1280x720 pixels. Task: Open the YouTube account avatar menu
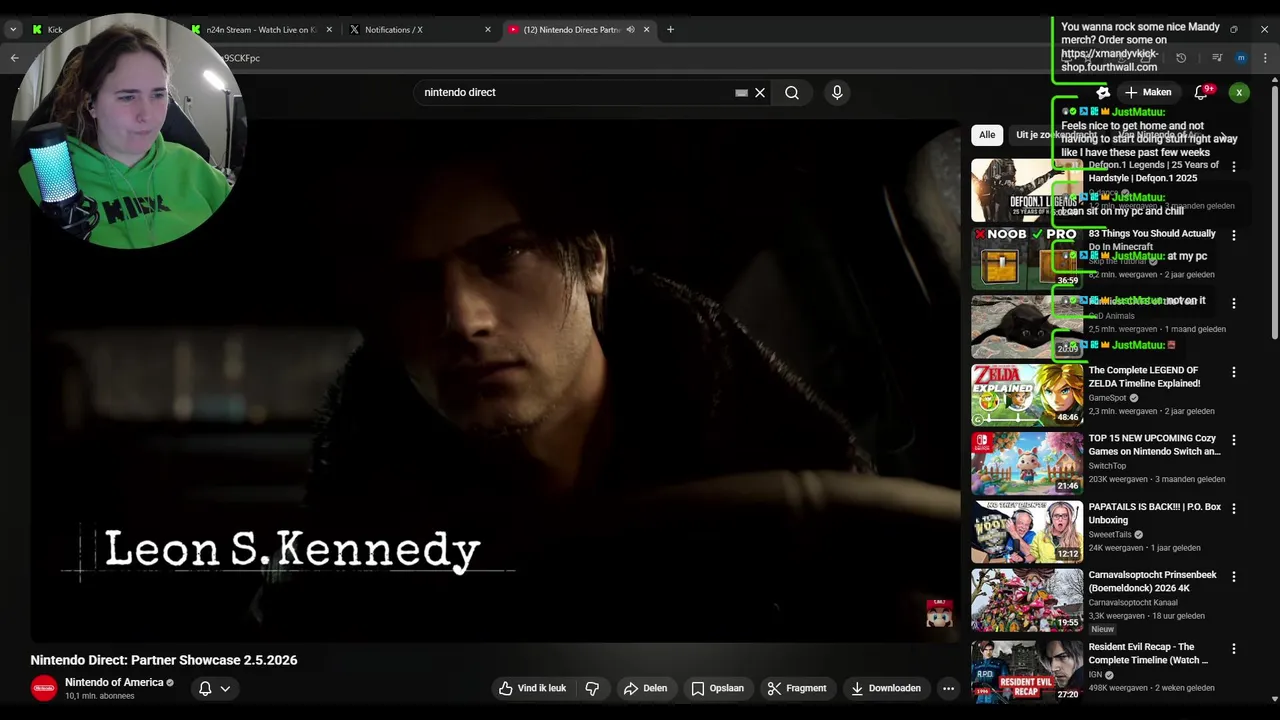(1239, 92)
